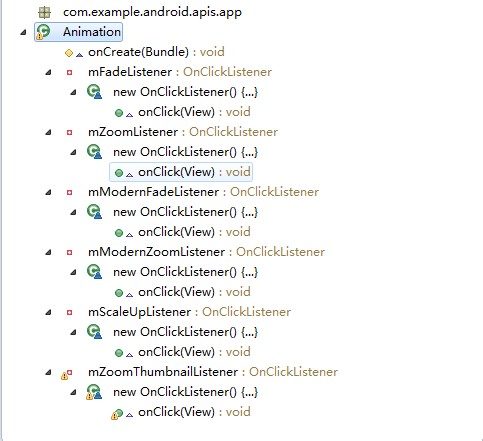Click the green circle icon of highlighted onClick(View)
This screenshot has height=441, width=483.
point(119,173)
